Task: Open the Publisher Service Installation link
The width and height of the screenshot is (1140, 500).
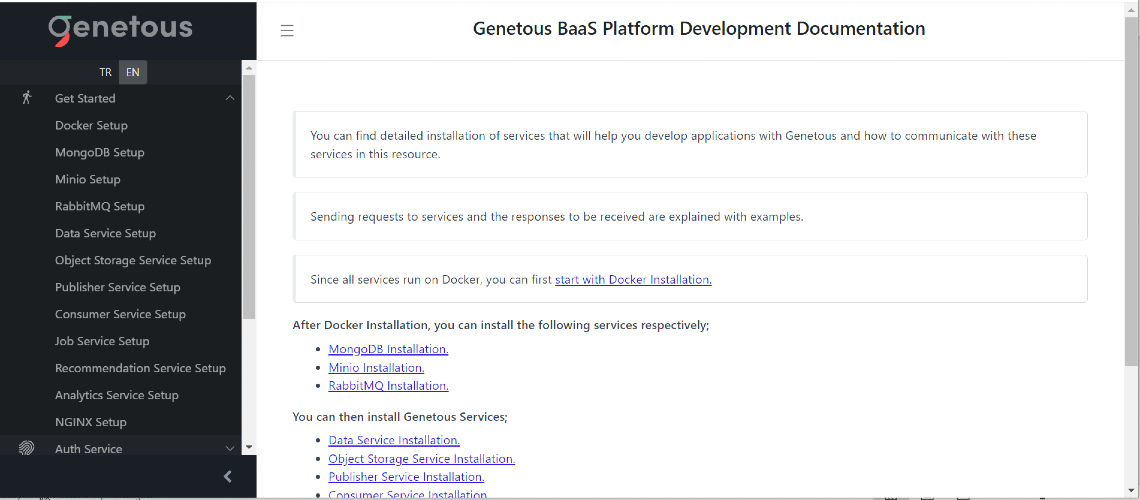Action: 406,477
